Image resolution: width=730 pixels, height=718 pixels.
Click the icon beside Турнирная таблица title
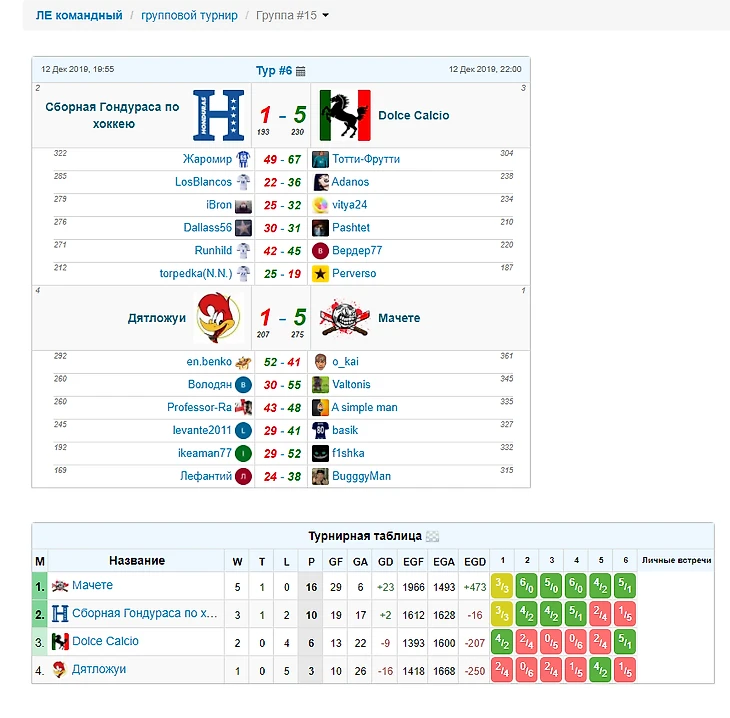433,536
